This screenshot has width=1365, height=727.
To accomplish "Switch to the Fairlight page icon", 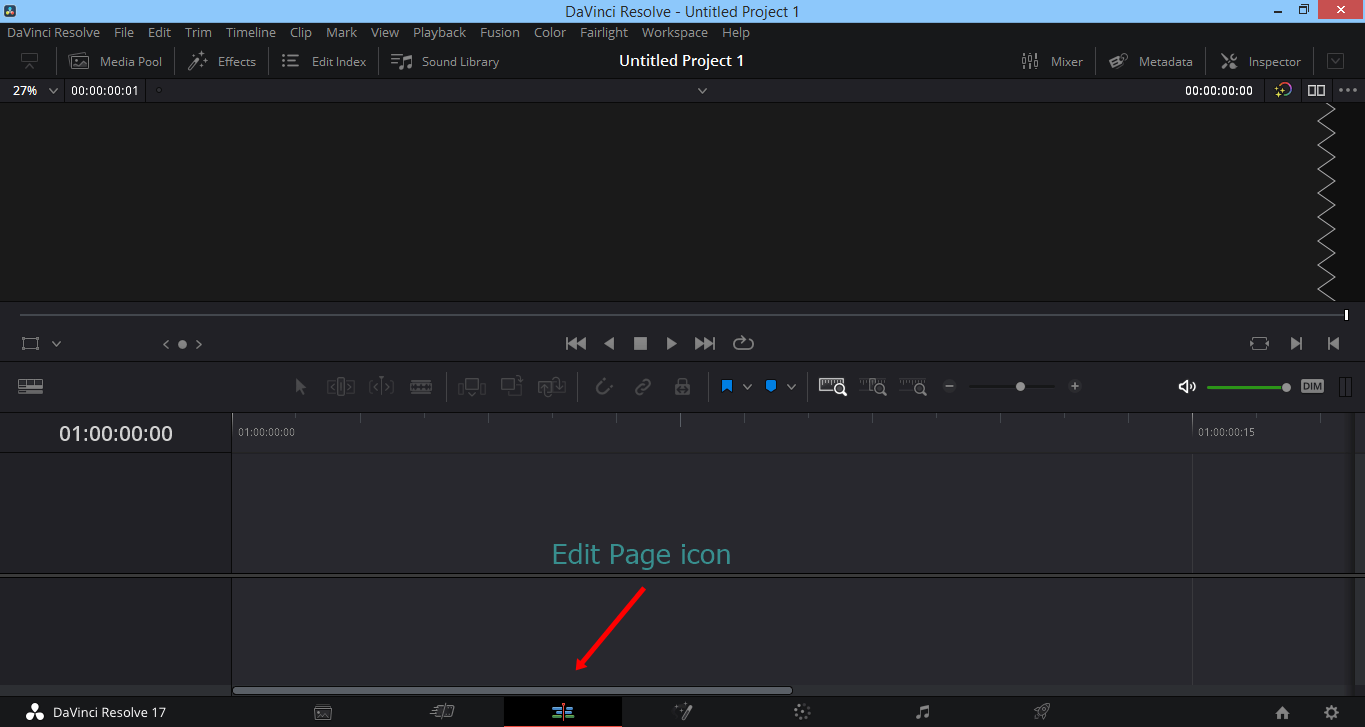I will tap(923, 712).
